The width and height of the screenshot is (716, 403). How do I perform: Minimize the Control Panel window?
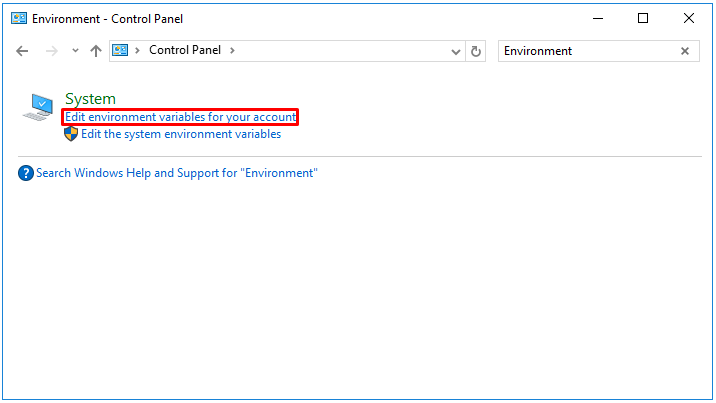click(x=598, y=19)
